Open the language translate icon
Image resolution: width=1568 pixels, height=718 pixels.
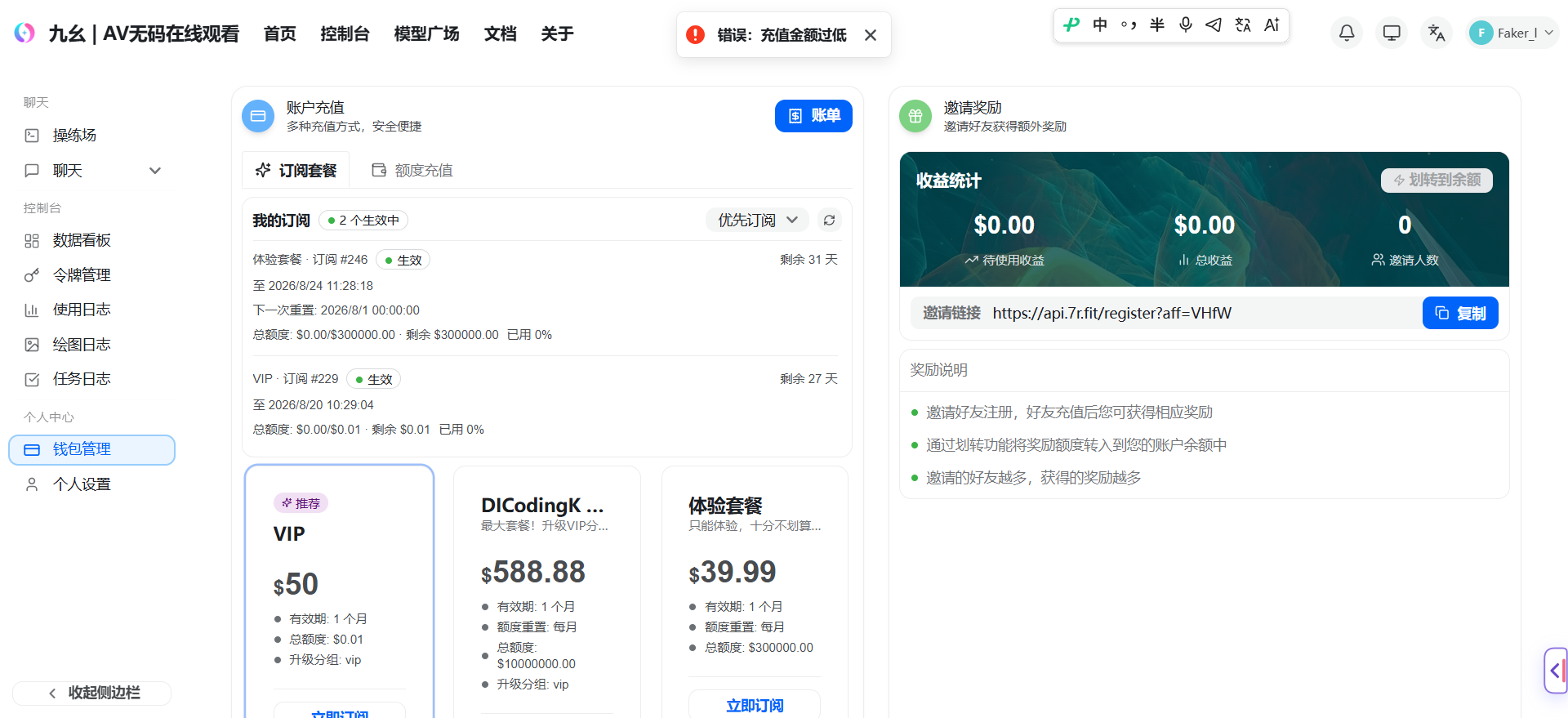point(1437,33)
